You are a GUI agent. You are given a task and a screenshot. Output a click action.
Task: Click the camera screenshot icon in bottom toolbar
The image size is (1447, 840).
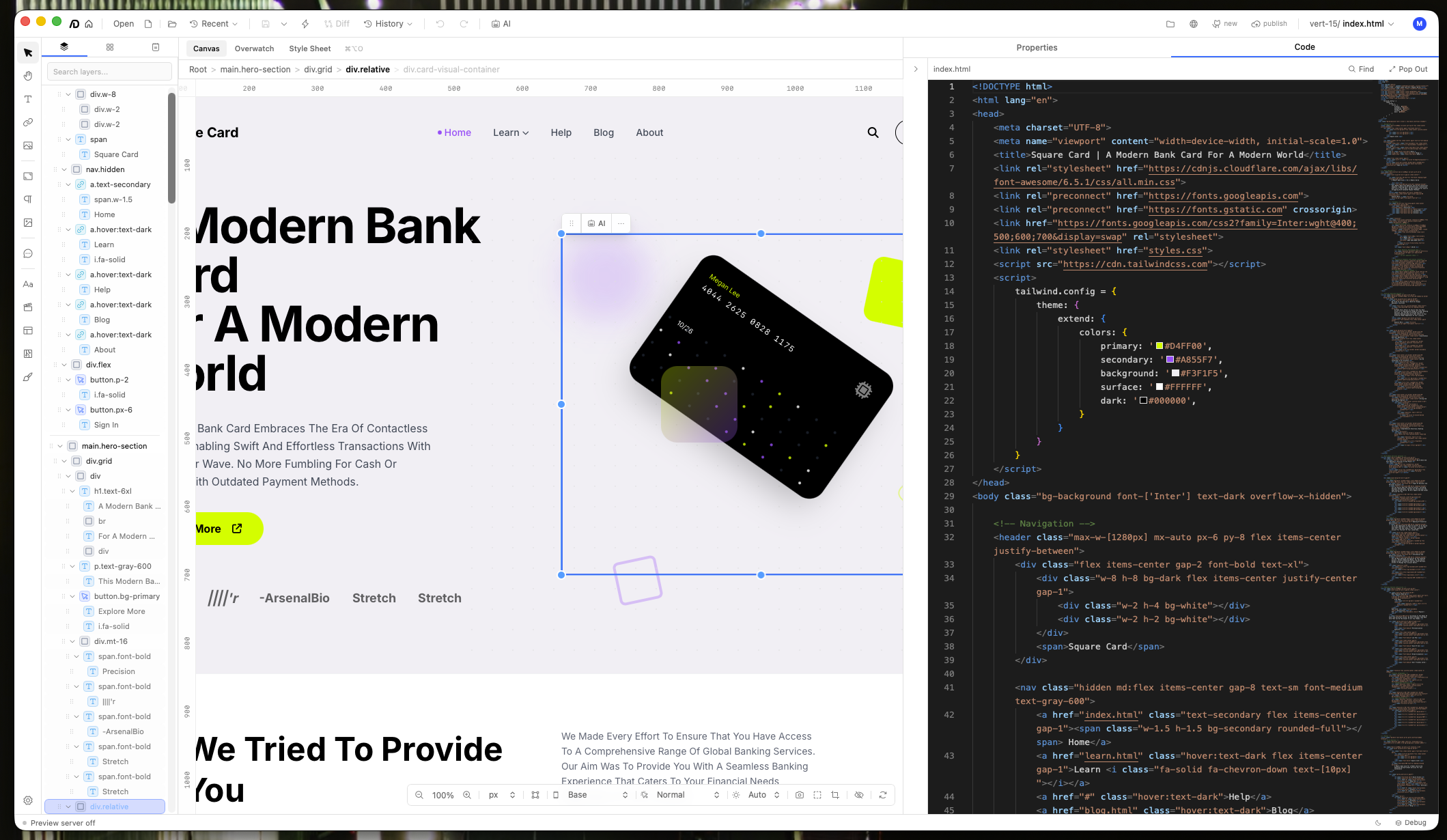pos(800,795)
